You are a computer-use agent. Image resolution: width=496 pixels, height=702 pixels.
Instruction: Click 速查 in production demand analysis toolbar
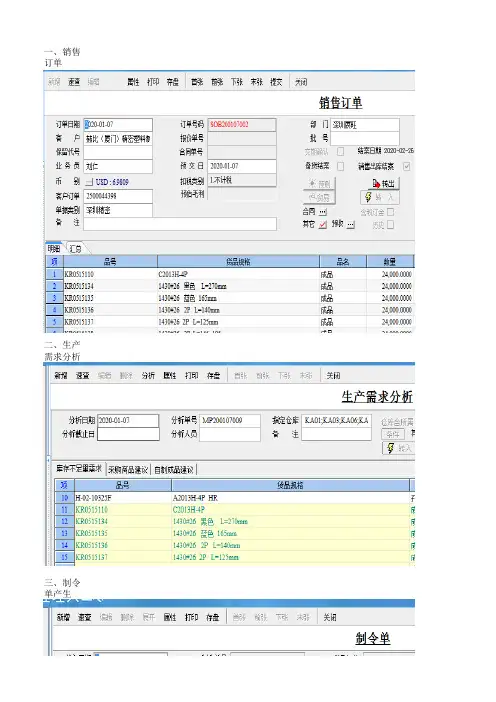click(x=82, y=375)
